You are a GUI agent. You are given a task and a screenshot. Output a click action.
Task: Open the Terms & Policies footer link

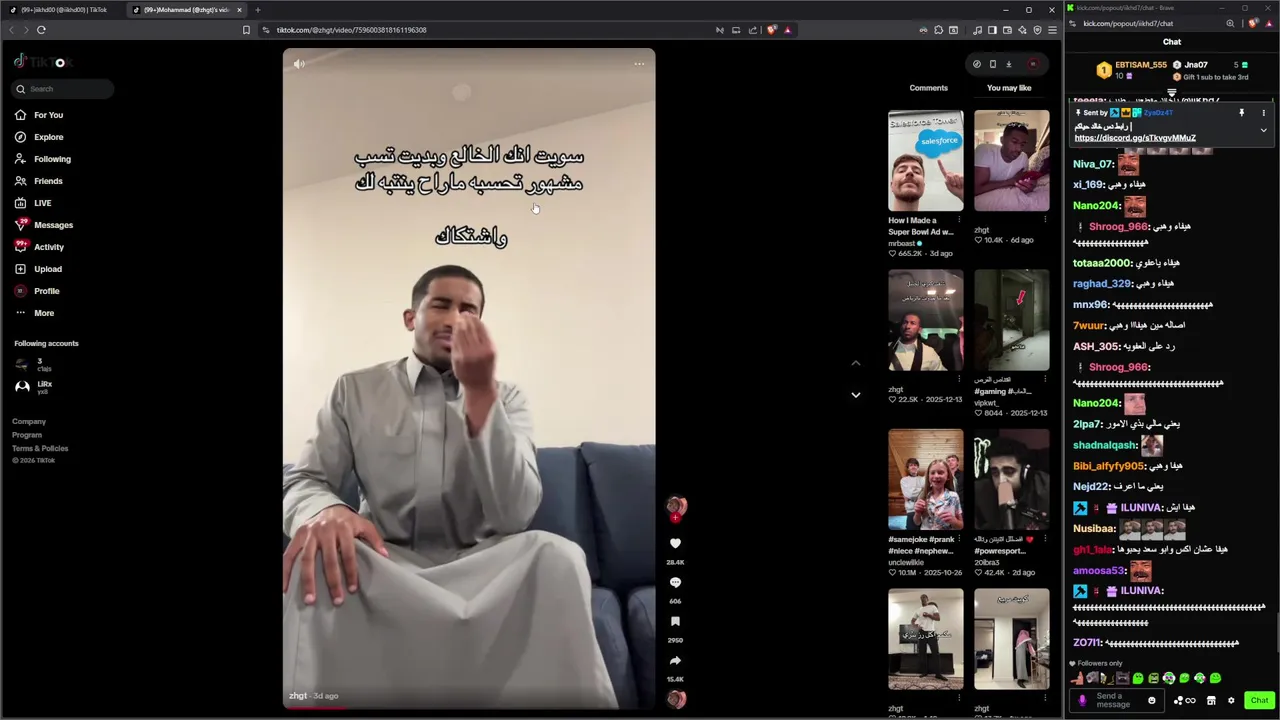40,448
